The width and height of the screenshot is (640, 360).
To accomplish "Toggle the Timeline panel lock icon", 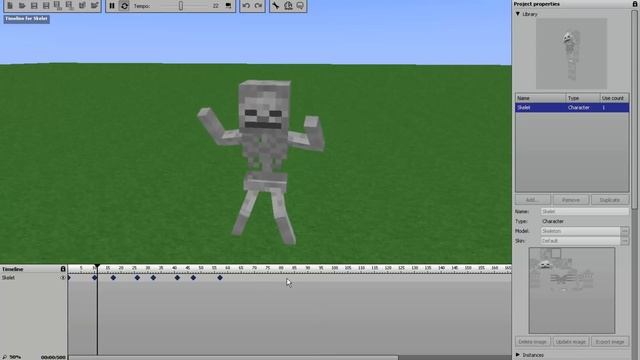I will tap(63, 269).
